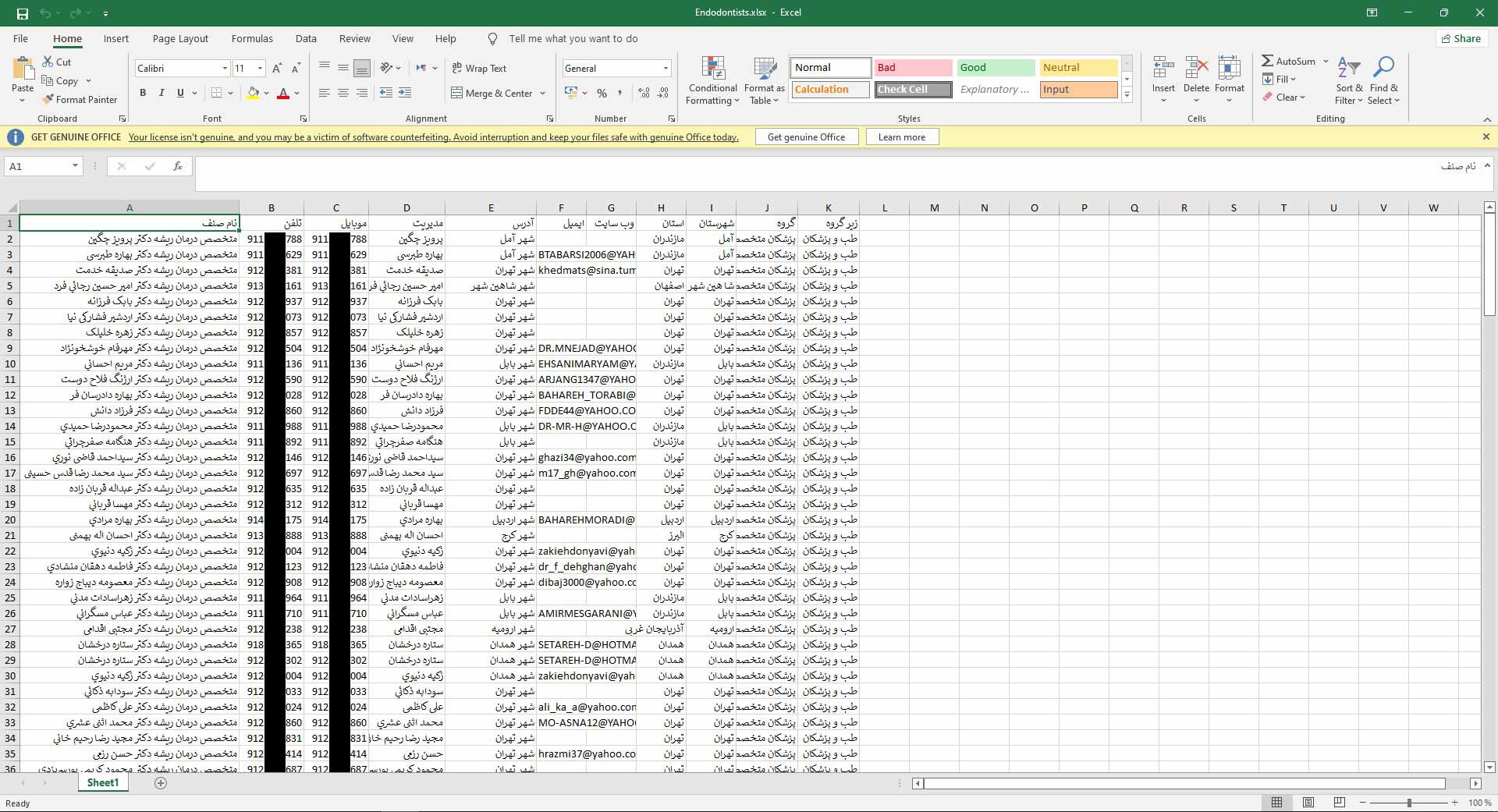Click the Insert Function fx icon

[x=178, y=166]
